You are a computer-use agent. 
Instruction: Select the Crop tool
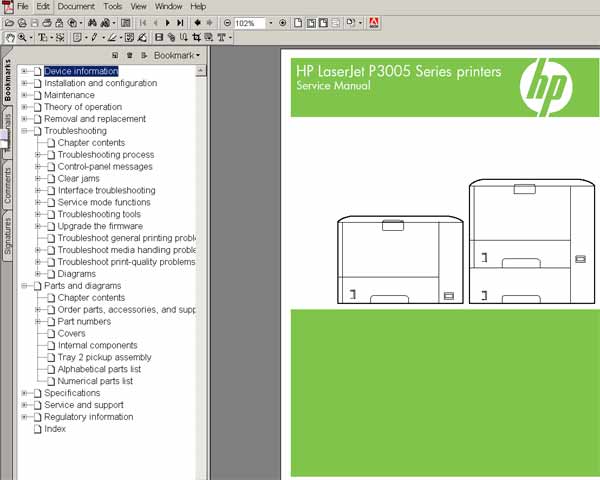[197, 38]
